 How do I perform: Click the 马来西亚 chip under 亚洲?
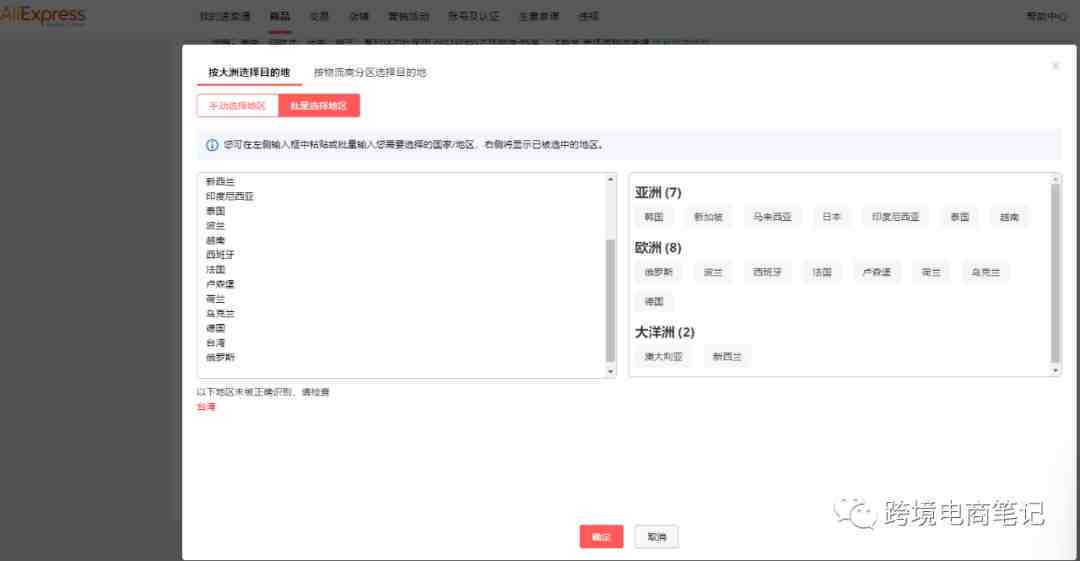click(772, 216)
